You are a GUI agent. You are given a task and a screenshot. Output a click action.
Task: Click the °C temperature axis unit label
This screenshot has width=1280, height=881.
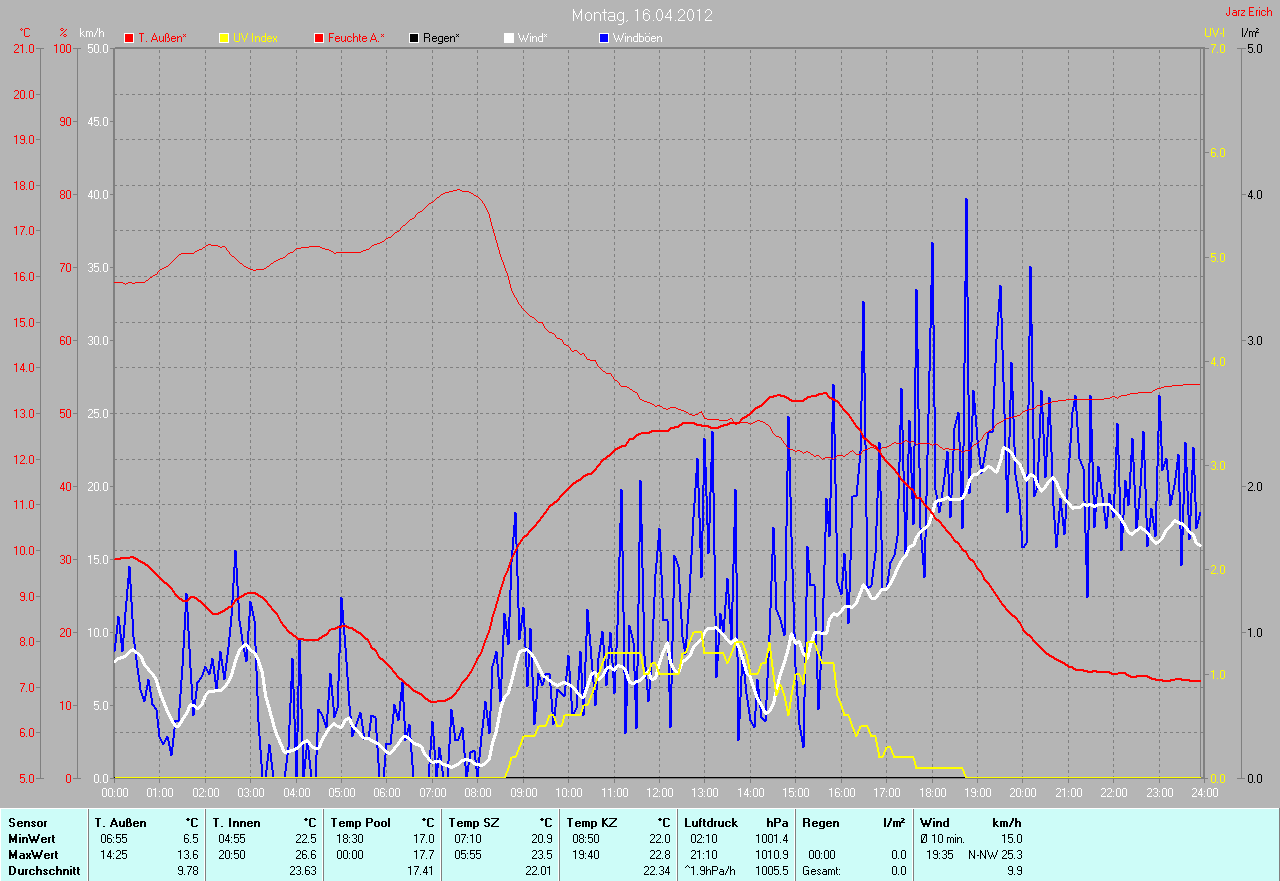click(x=25, y=33)
